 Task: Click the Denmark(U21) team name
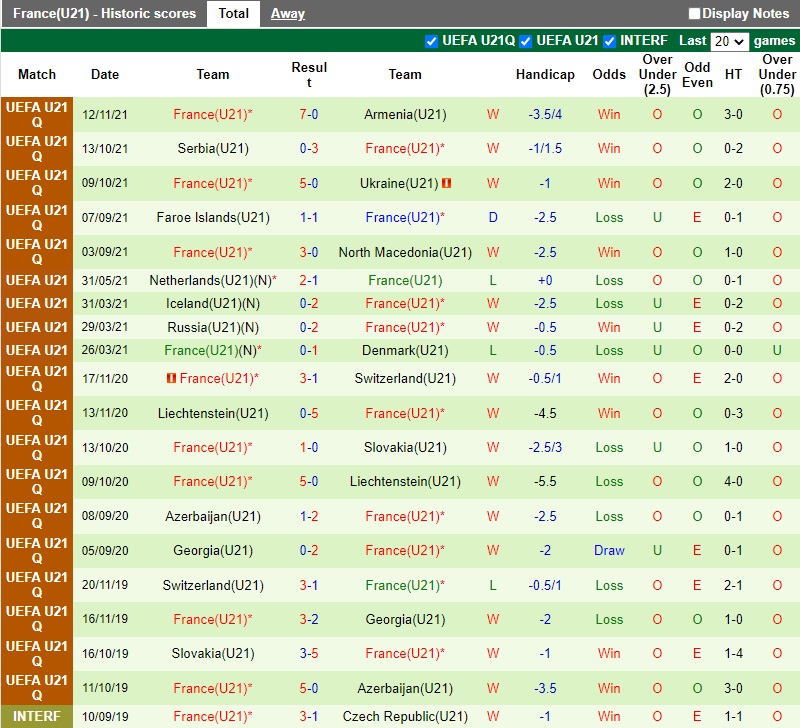click(405, 350)
